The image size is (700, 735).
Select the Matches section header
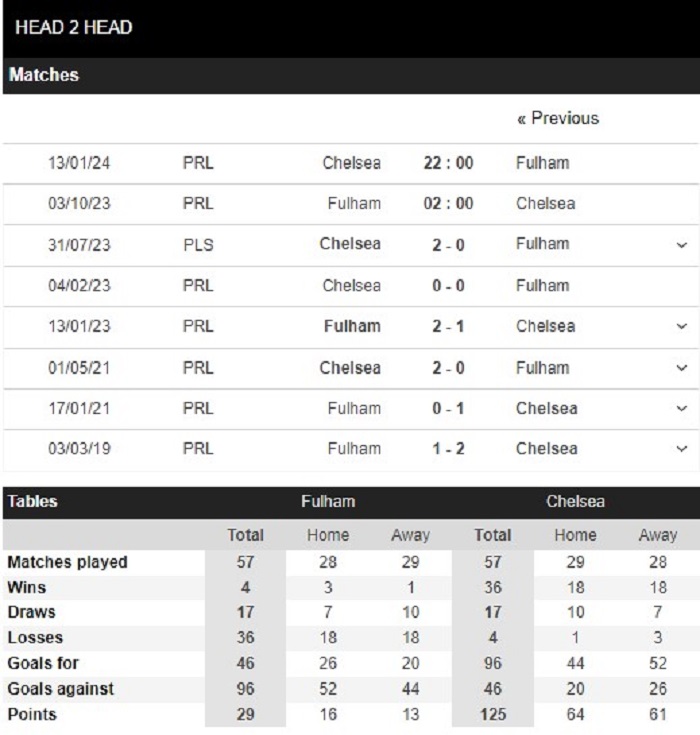pyautogui.click(x=44, y=75)
